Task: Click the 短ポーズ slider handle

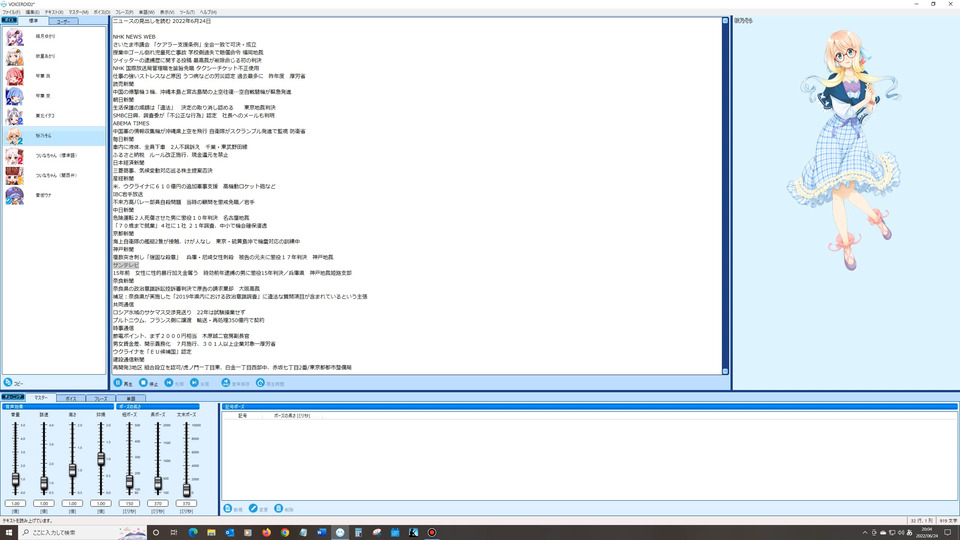Action: 129,482
